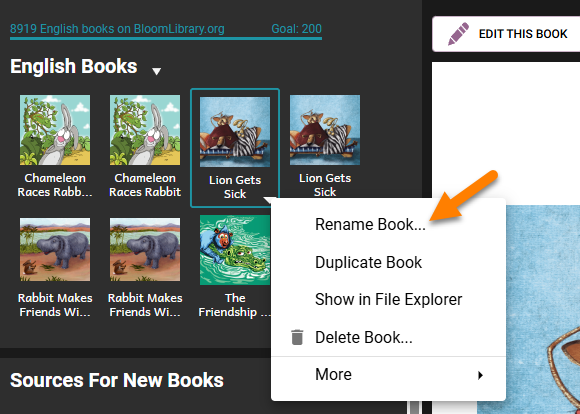
Task: Open the More submenu arrow
Action: 480,375
